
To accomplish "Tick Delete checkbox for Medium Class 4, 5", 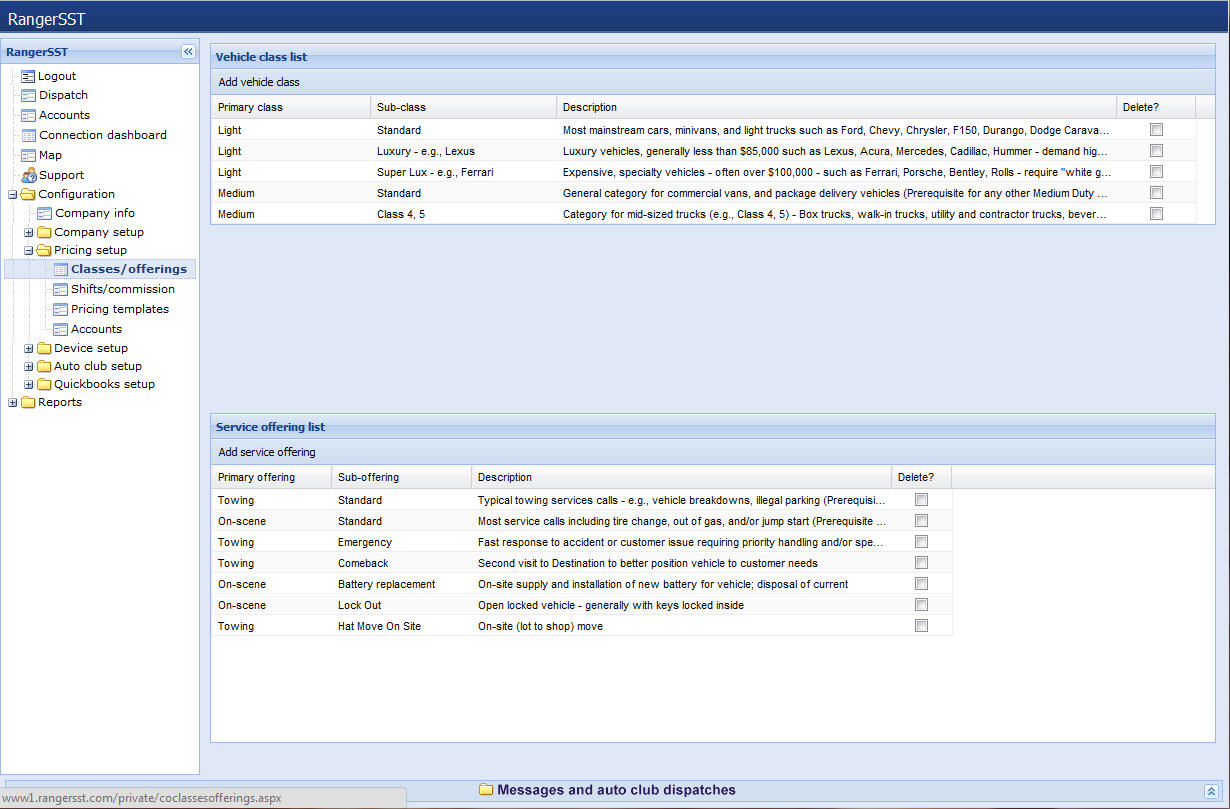I will tap(1156, 214).
